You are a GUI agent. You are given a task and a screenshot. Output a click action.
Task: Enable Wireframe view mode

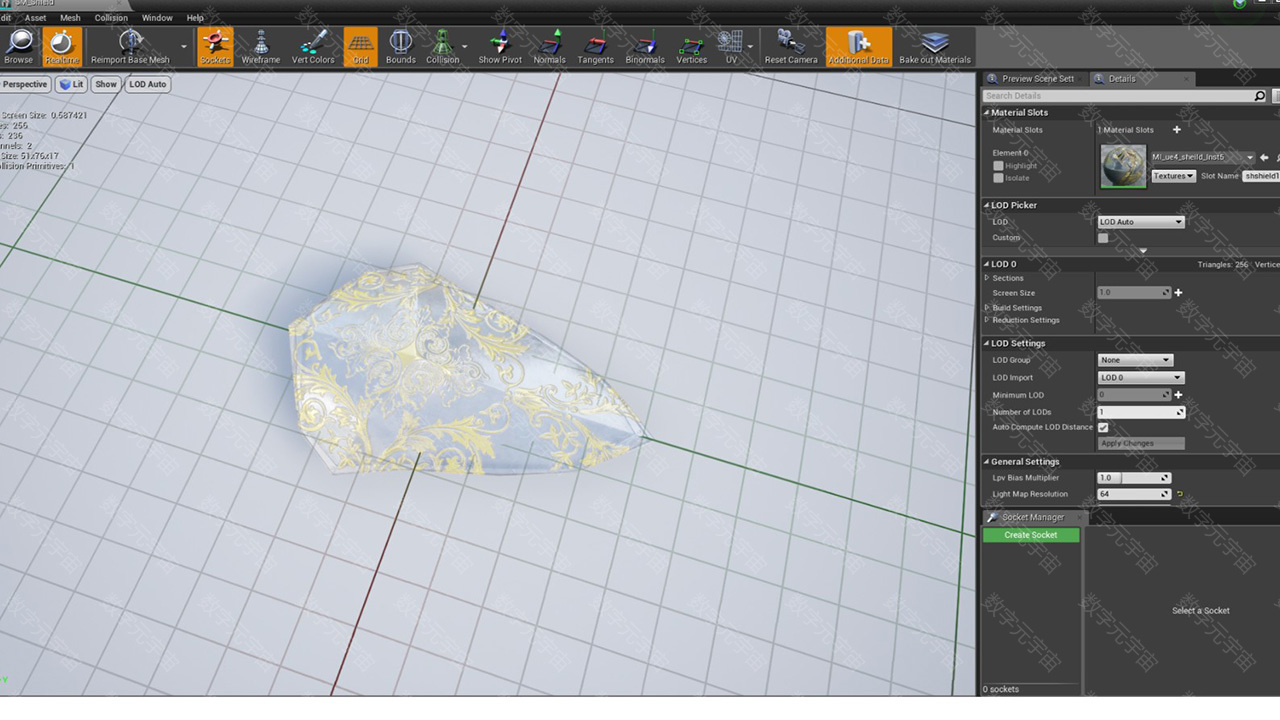pos(261,46)
